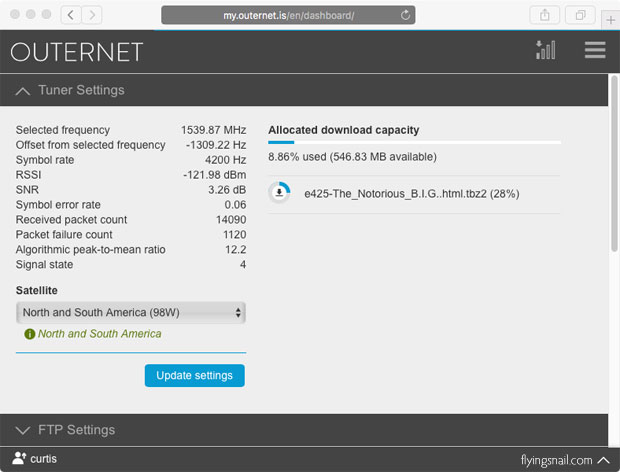Reload the page with refresh icon

point(405,15)
